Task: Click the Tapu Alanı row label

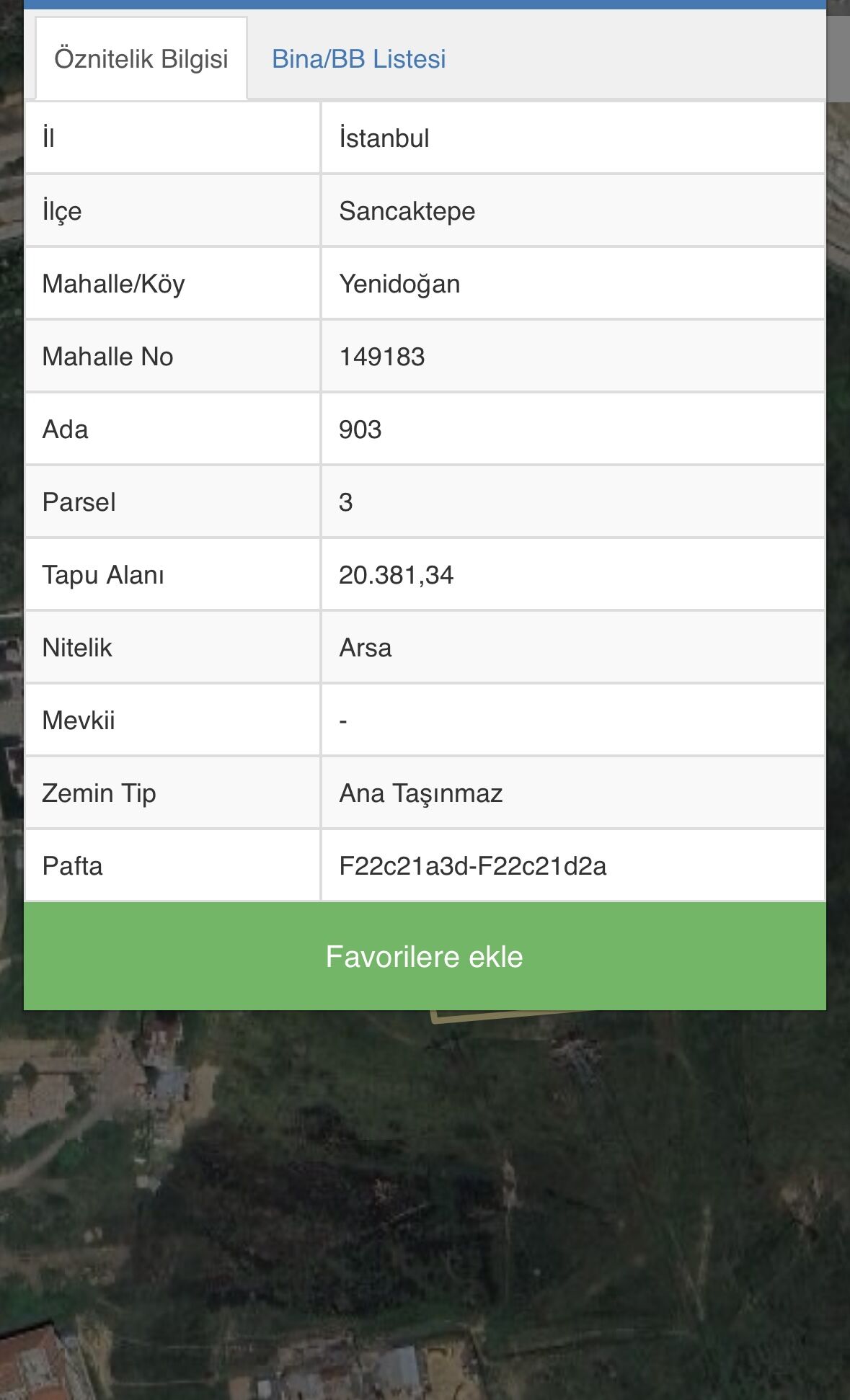Action: [x=103, y=575]
